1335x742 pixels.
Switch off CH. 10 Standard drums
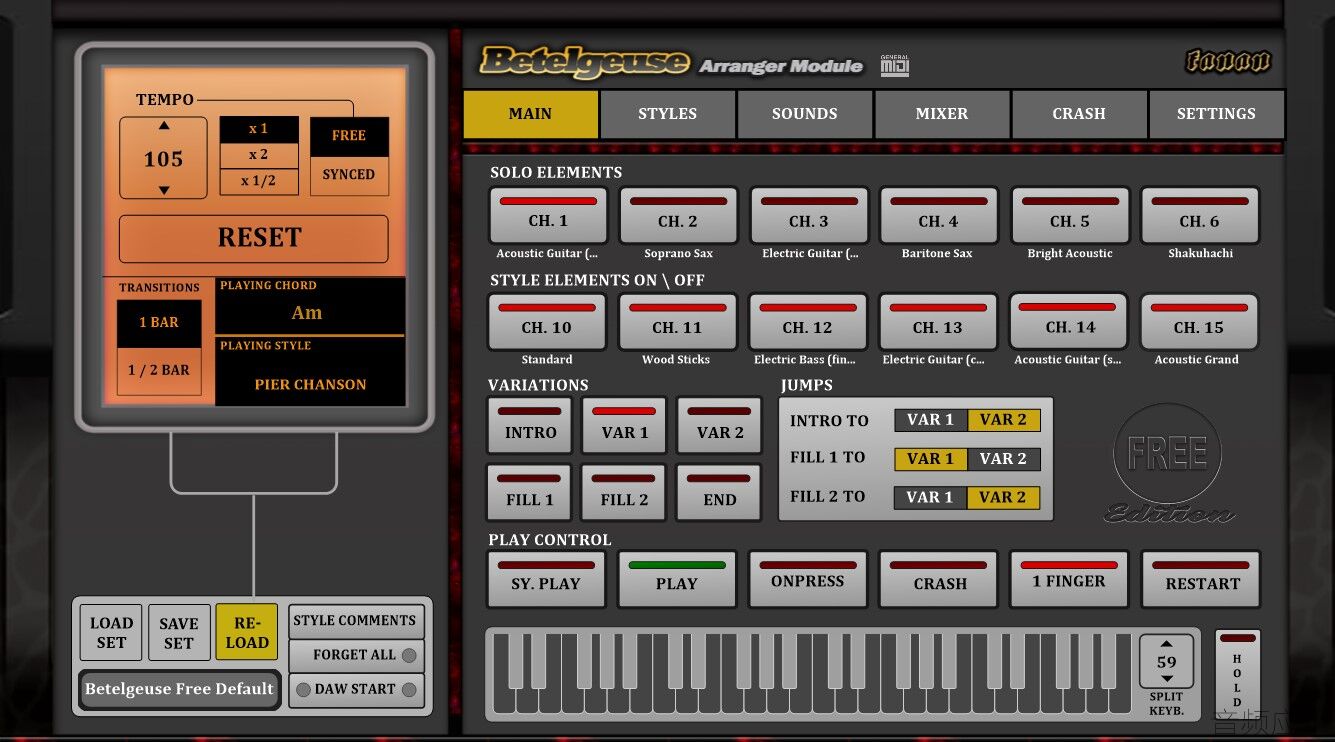coord(547,322)
